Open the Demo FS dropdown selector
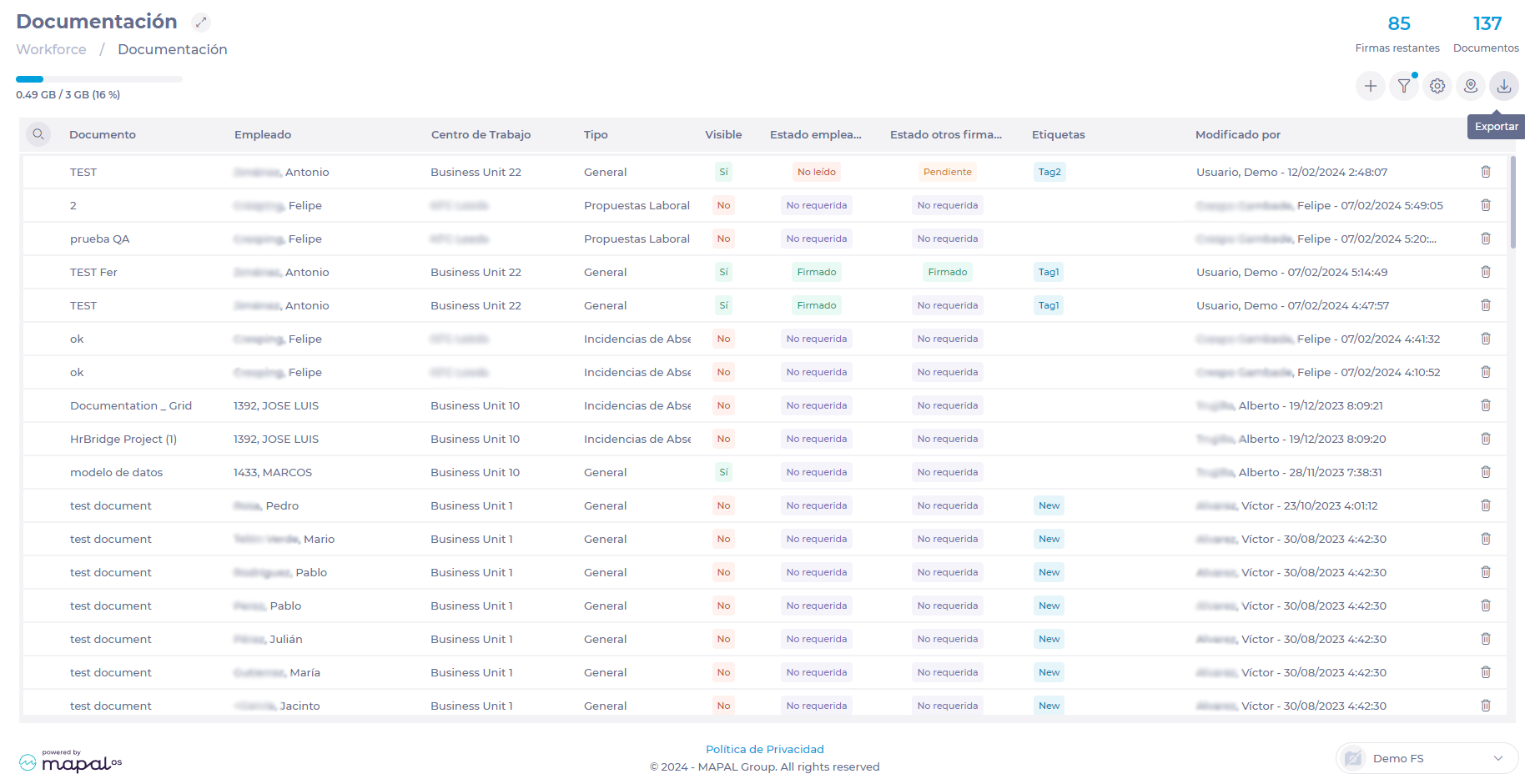 pyautogui.click(x=1427, y=758)
